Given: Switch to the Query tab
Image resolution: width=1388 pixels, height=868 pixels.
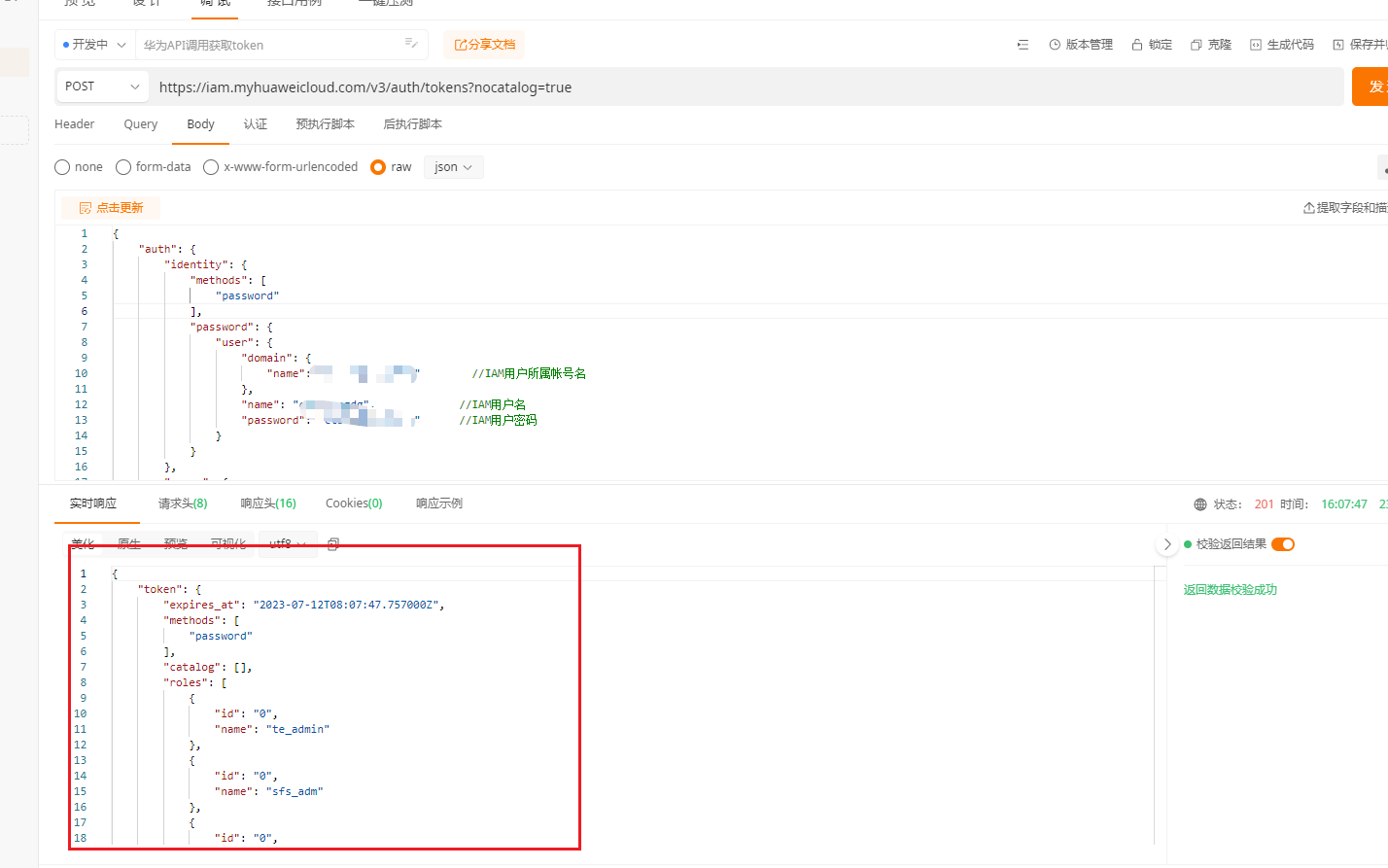Looking at the screenshot, I should click(141, 124).
